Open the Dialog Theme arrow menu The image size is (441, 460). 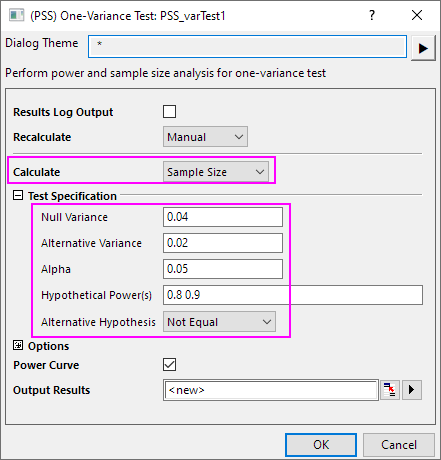point(423,48)
